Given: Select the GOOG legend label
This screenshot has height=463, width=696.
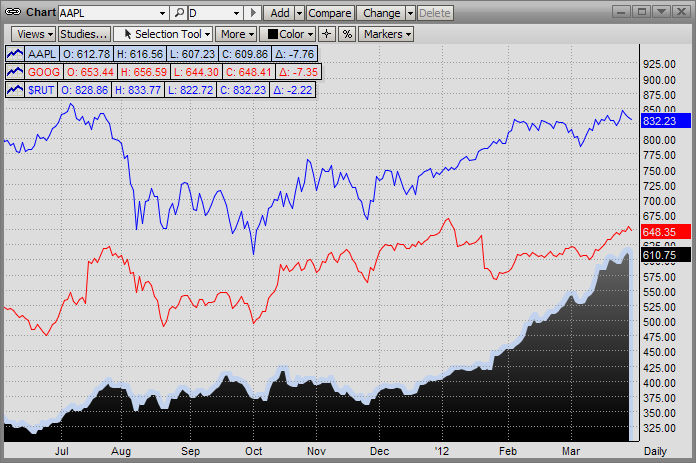Looking at the screenshot, I should tap(44, 71).
